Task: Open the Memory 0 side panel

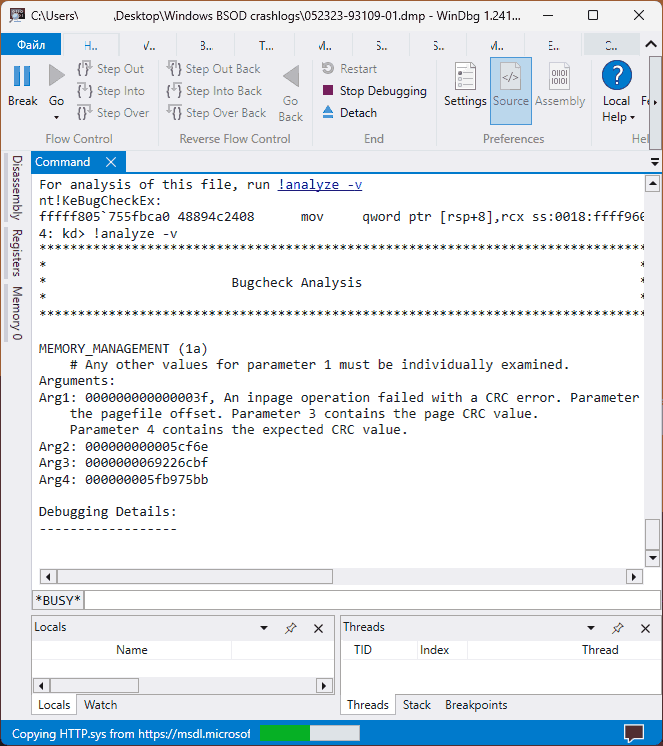Action: 17,313
